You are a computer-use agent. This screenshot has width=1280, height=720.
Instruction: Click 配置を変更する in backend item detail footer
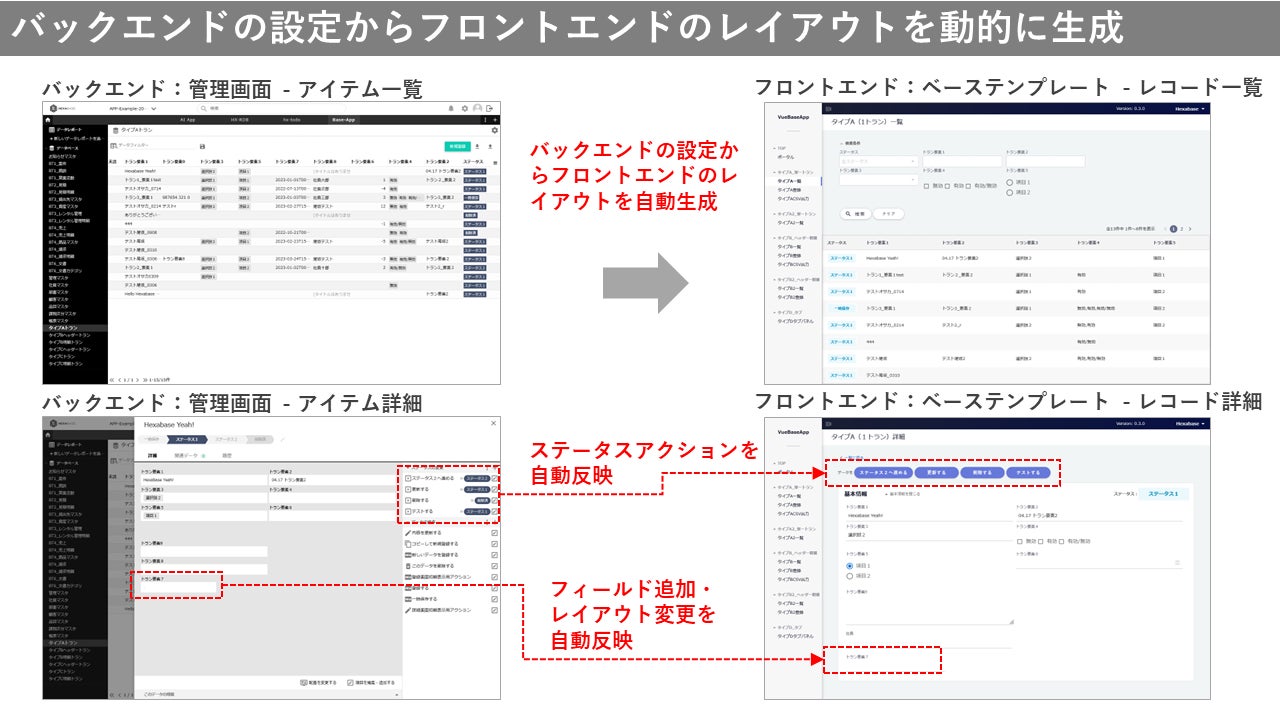[318, 683]
